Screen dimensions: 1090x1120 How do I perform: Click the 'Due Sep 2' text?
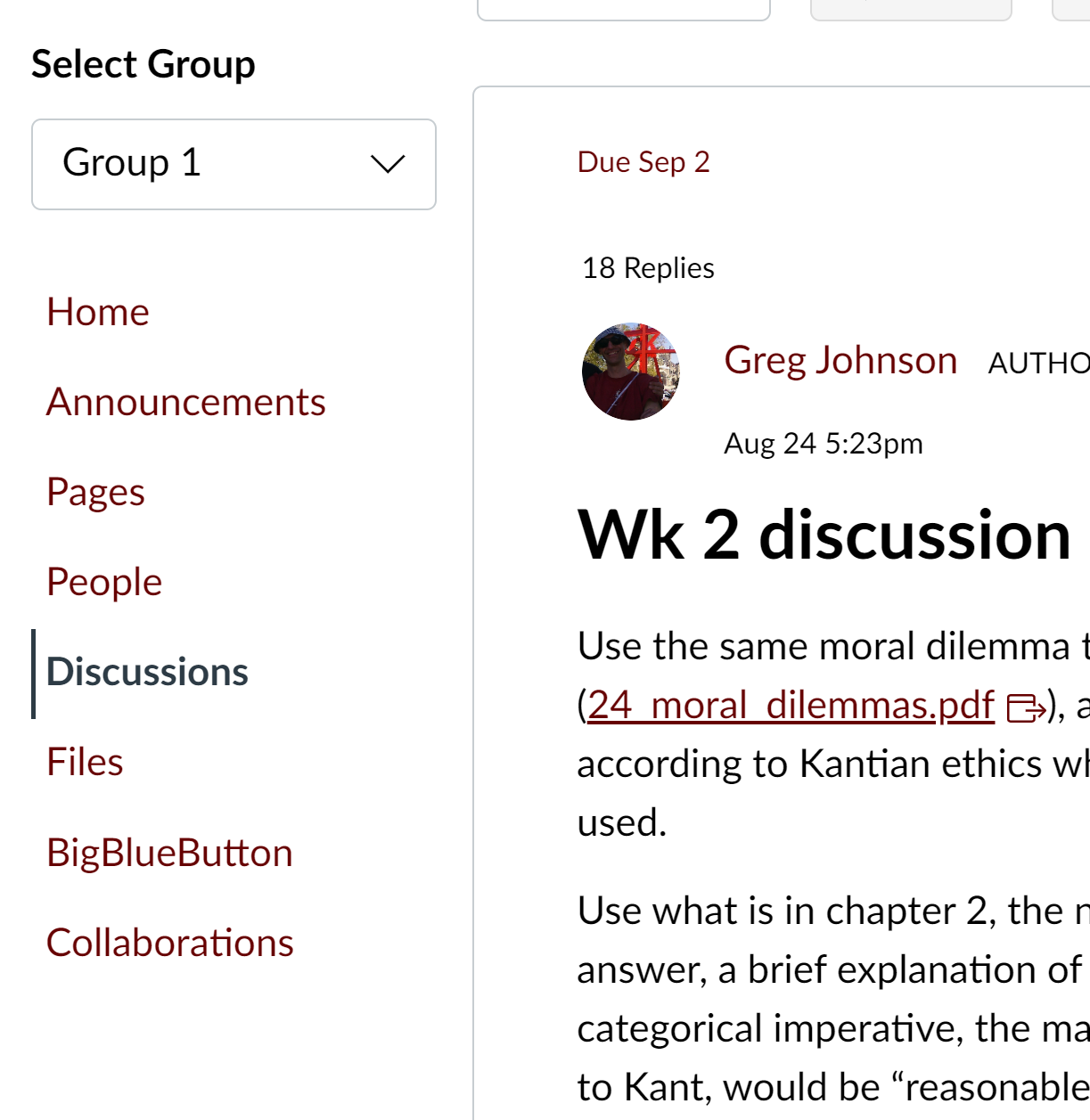tap(643, 162)
